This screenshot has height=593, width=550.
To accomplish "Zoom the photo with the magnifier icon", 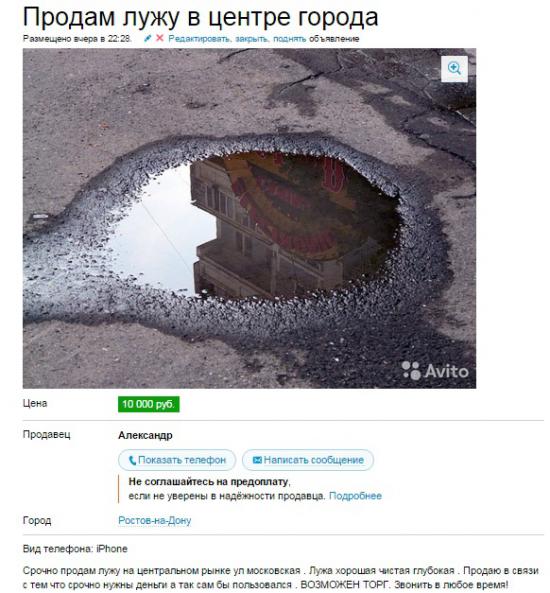I will click(454, 69).
